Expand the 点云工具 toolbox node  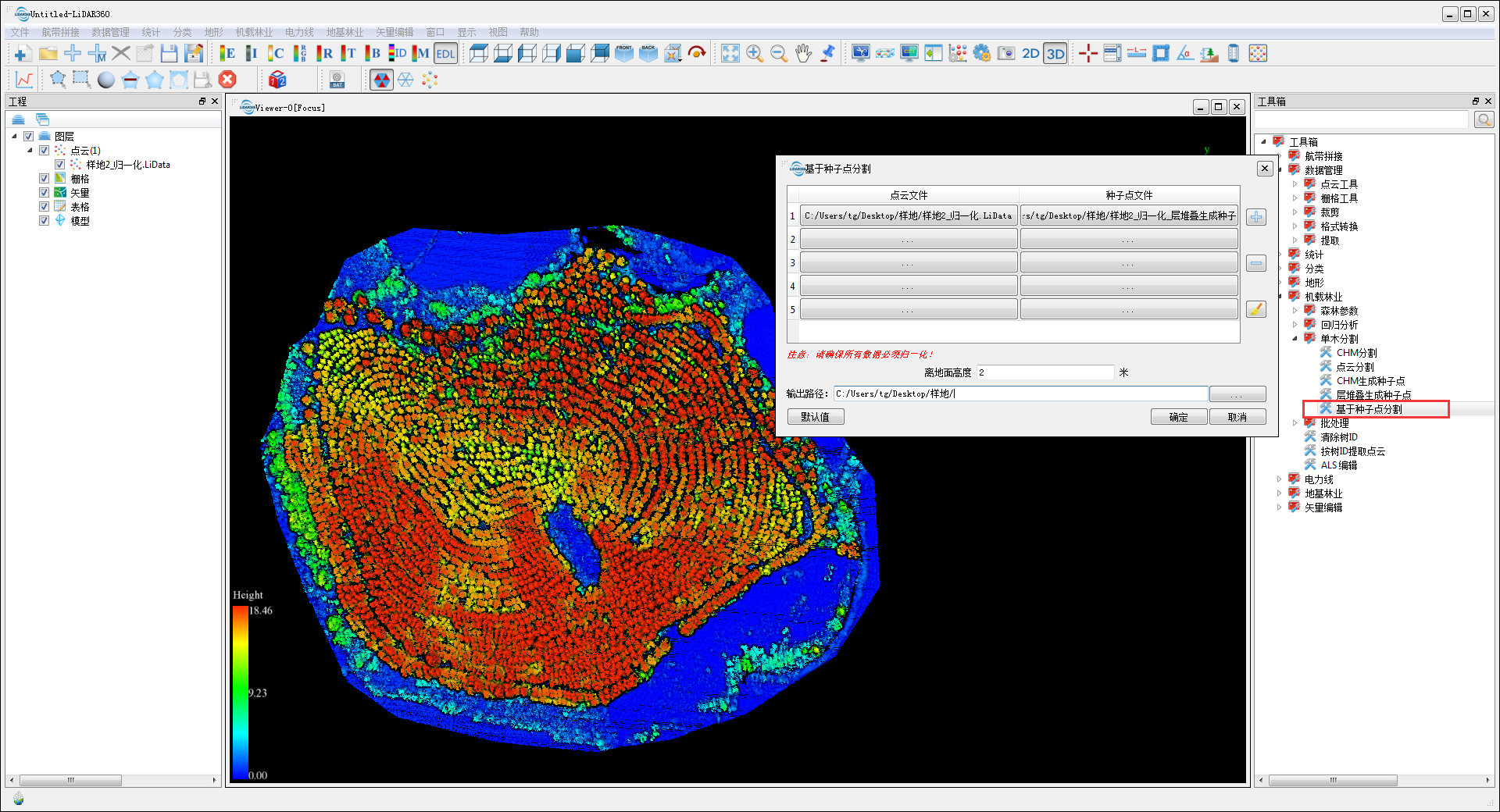pyautogui.click(x=1295, y=184)
